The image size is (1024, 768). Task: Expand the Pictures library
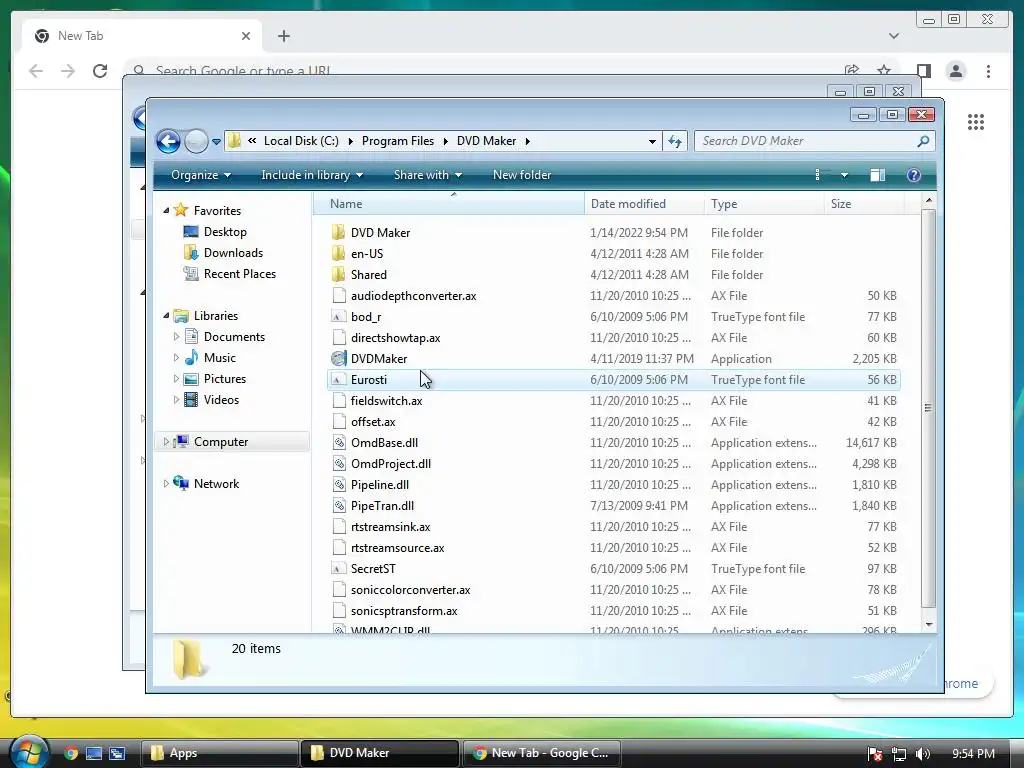point(176,379)
